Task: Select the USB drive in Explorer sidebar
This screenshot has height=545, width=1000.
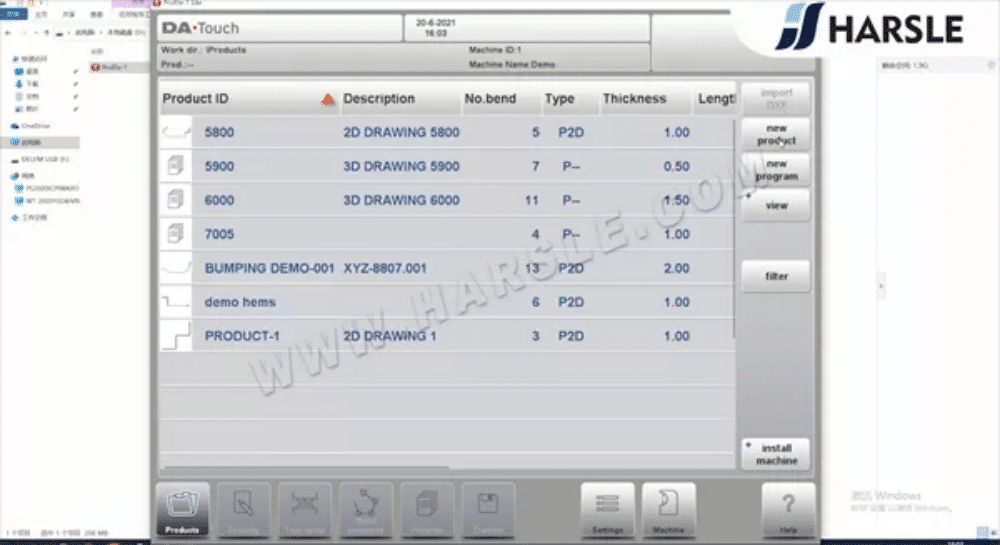Action: pyautogui.click(x=40, y=159)
